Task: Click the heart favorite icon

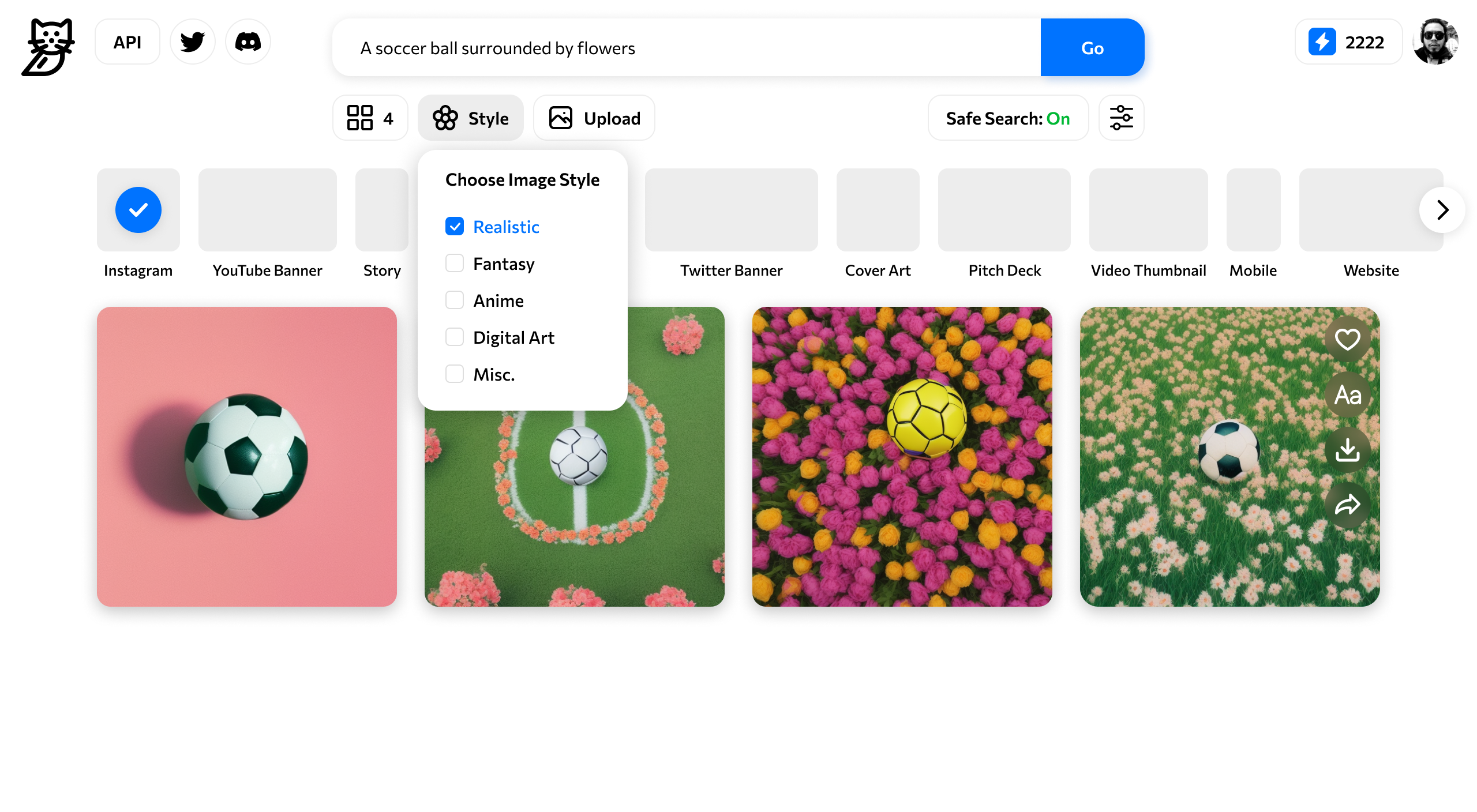Action: (1347, 339)
